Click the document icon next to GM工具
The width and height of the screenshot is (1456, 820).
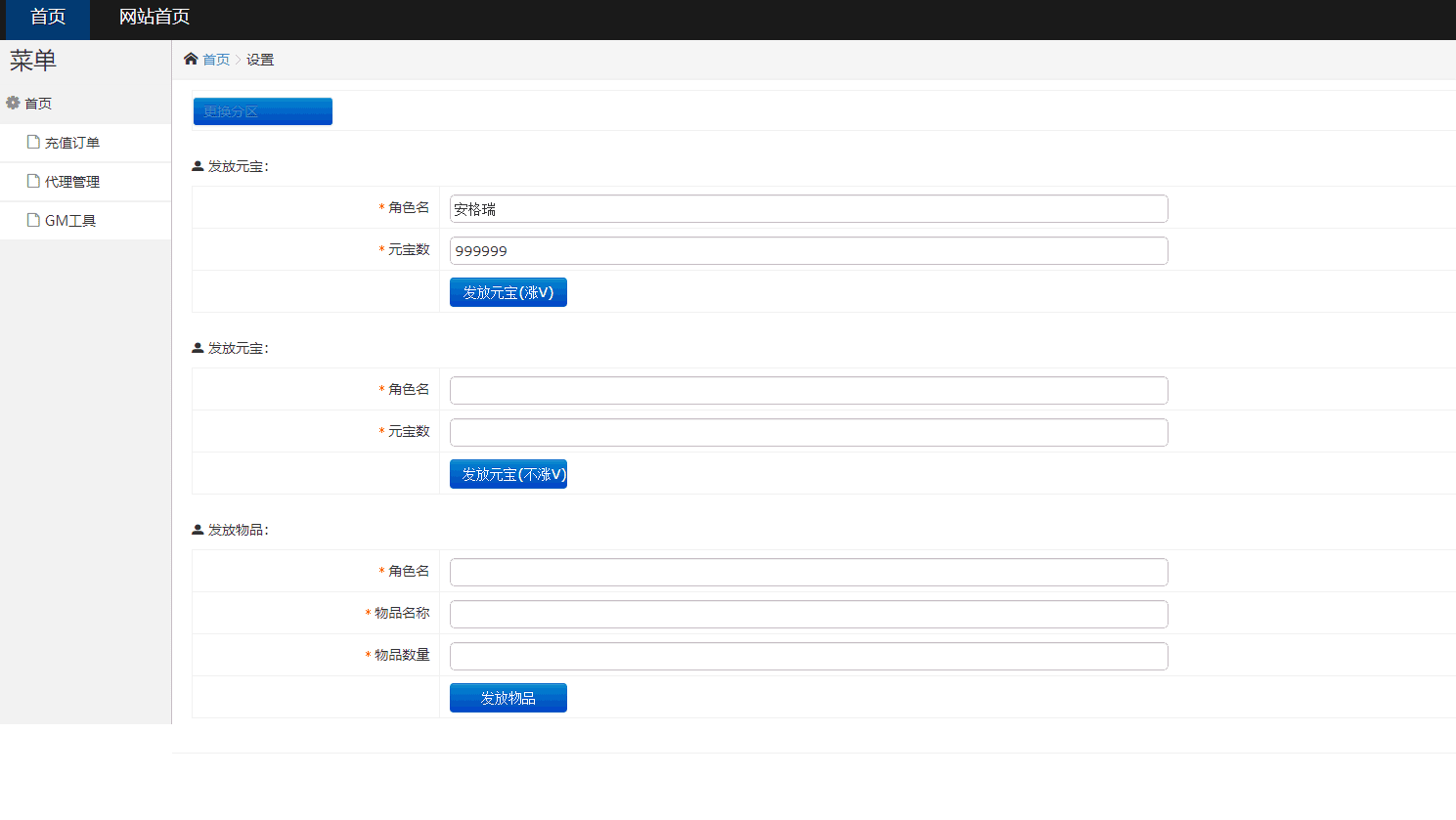33,221
